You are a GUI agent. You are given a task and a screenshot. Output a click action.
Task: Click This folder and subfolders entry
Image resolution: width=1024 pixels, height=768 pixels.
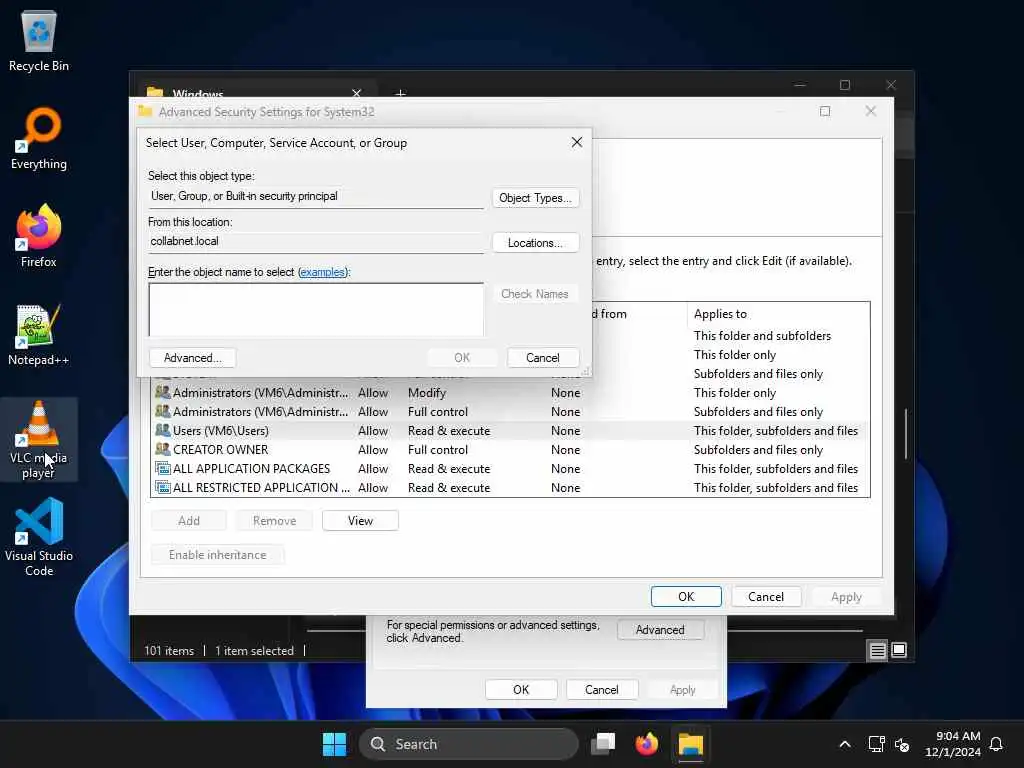click(762, 336)
